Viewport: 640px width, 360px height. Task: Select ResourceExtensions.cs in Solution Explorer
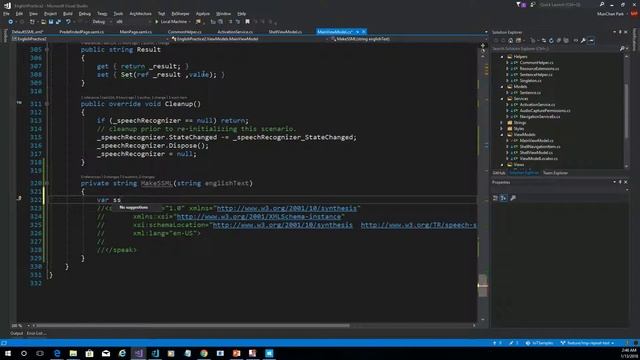point(539,69)
